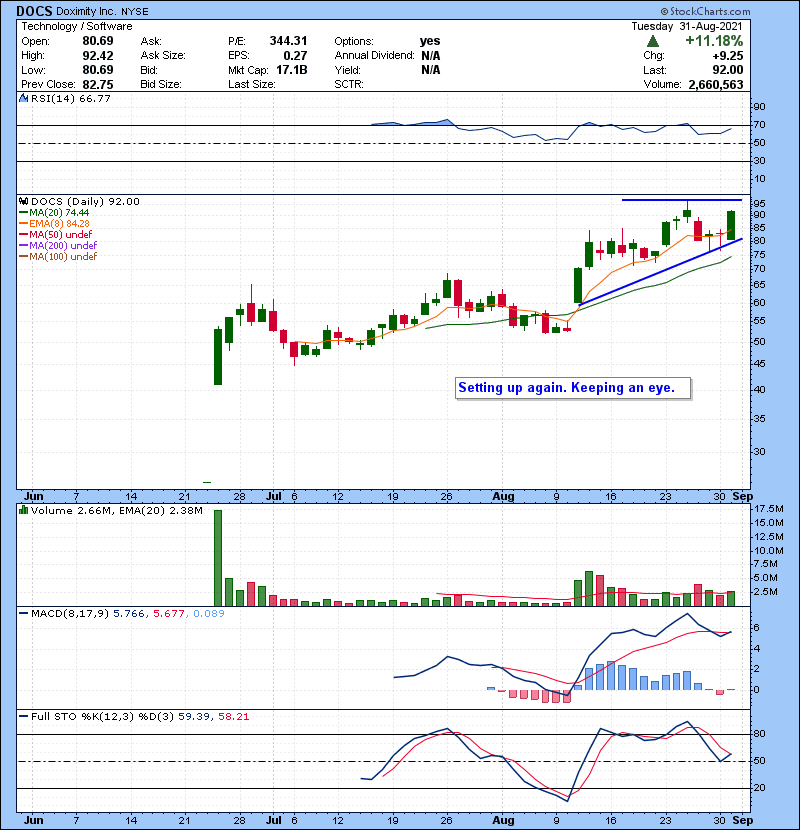Click the Jul month label on bottom axis
Screen dimensions: 800x830
[274, 820]
